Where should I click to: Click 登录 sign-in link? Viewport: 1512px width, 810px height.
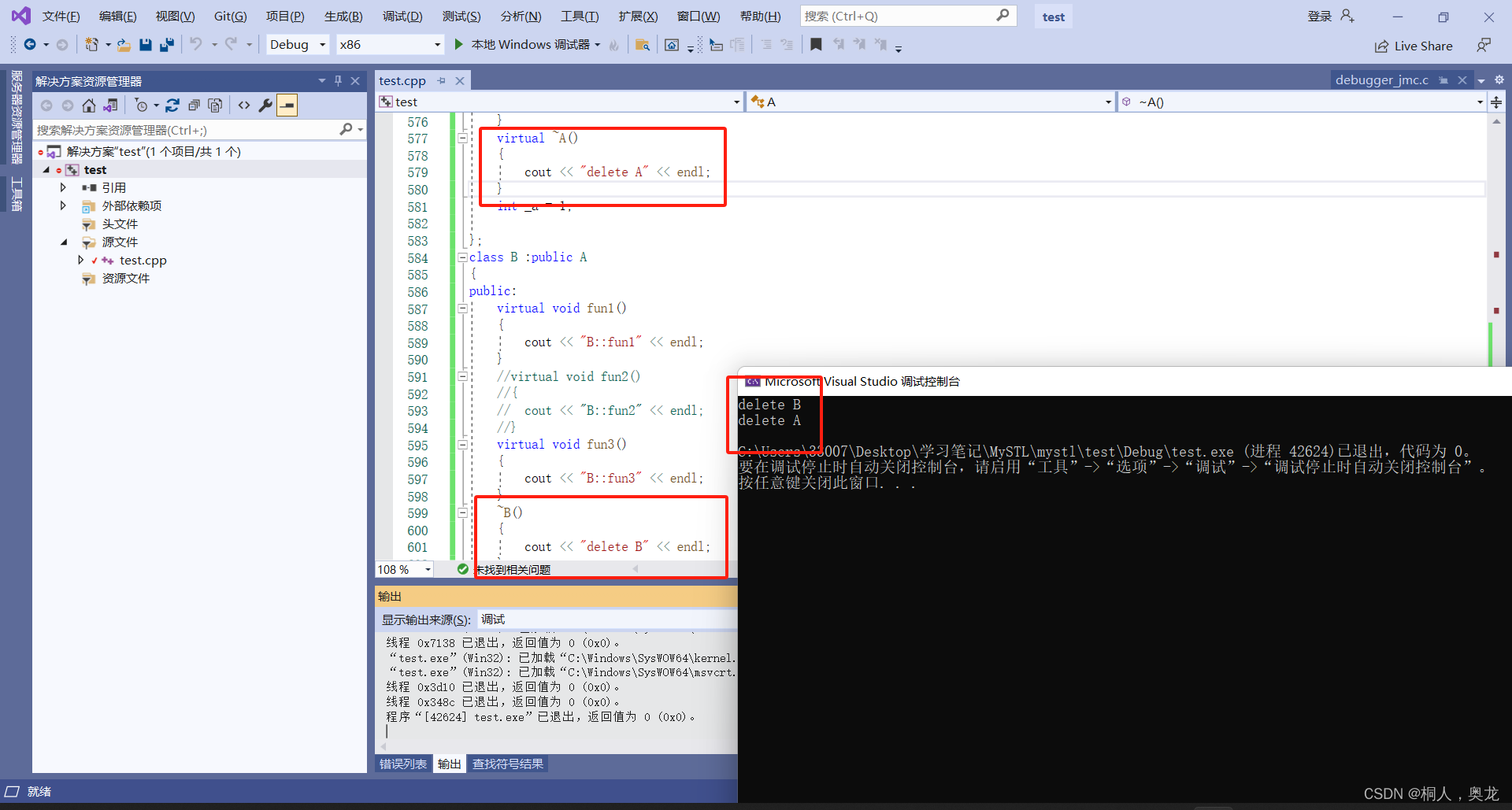click(x=1320, y=16)
